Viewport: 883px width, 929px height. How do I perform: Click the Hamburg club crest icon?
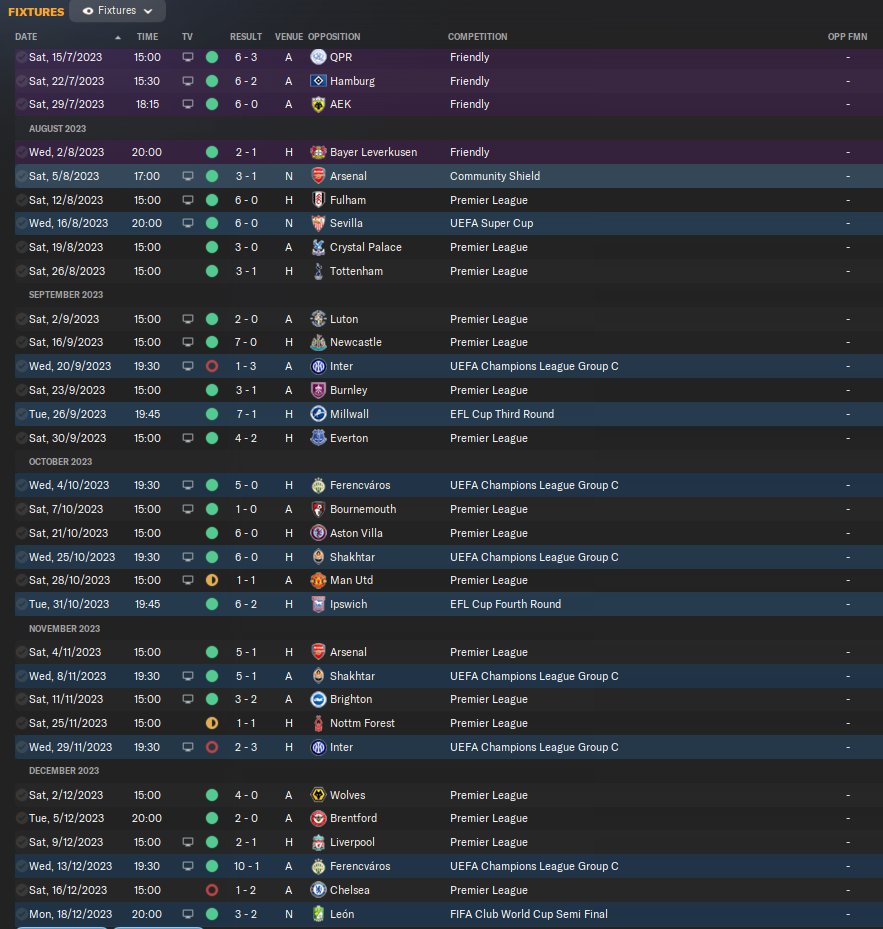point(318,81)
